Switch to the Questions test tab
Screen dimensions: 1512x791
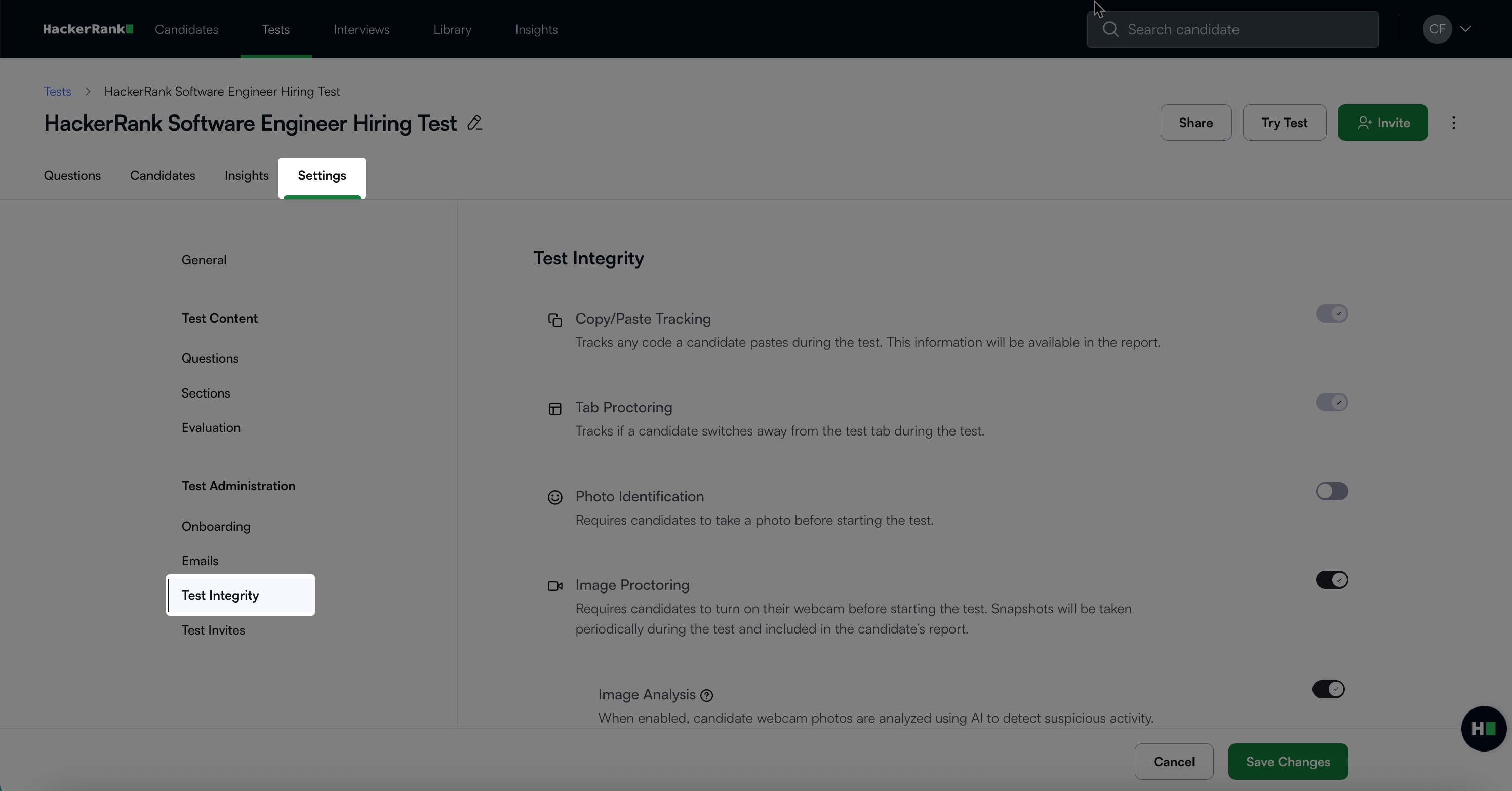coord(72,175)
